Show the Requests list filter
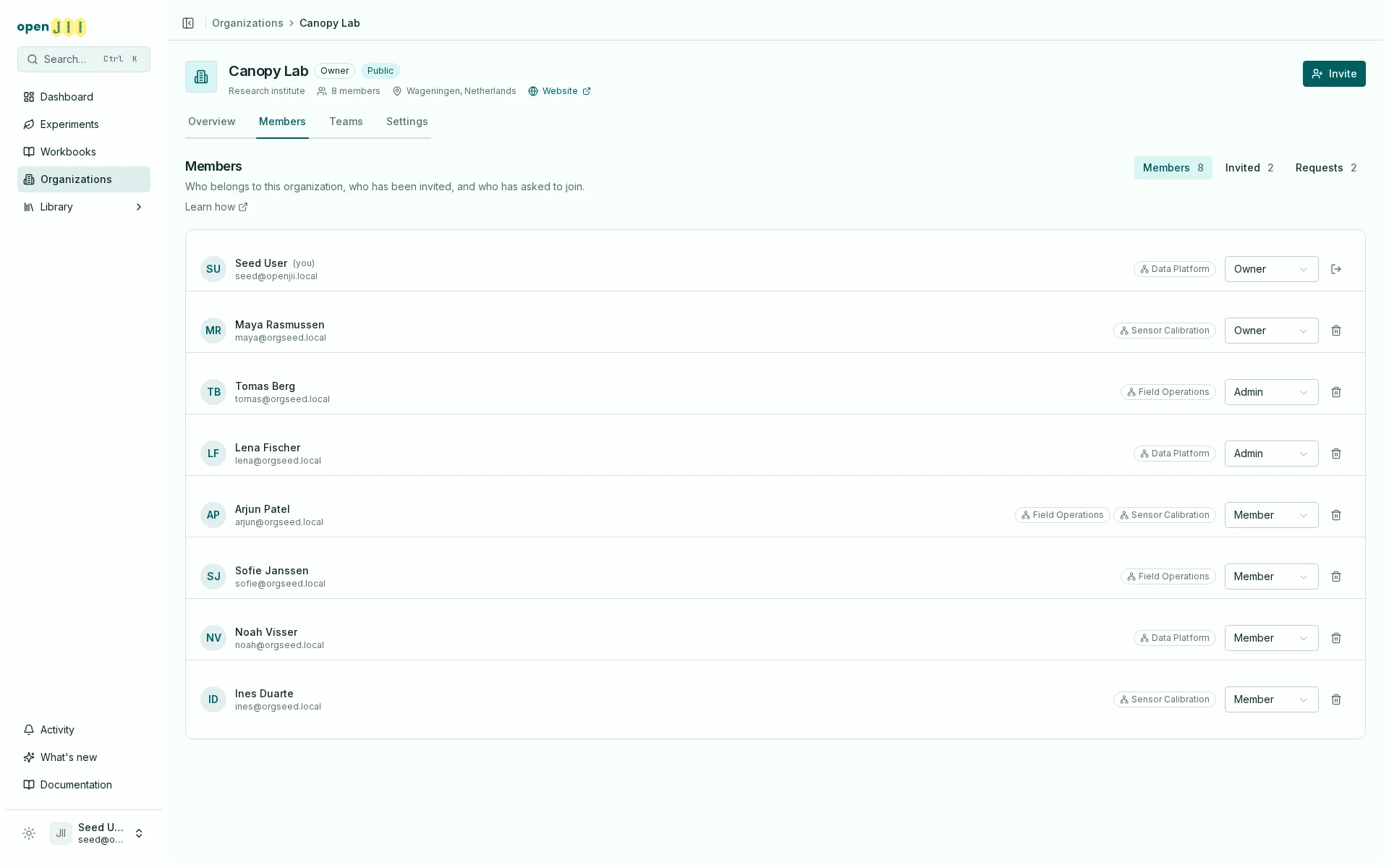Image resolution: width=1389 pixels, height=868 pixels. click(x=1326, y=168)
